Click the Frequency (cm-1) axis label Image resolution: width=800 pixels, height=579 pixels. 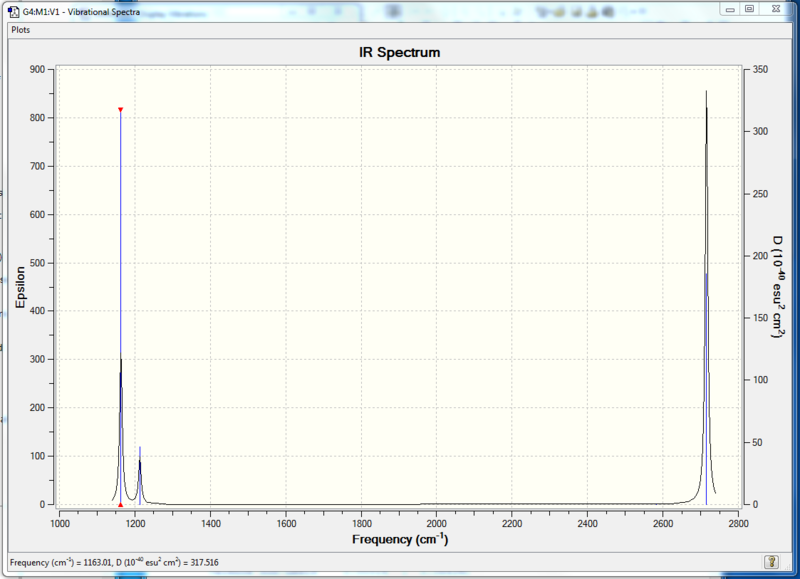tap(400, 539)
